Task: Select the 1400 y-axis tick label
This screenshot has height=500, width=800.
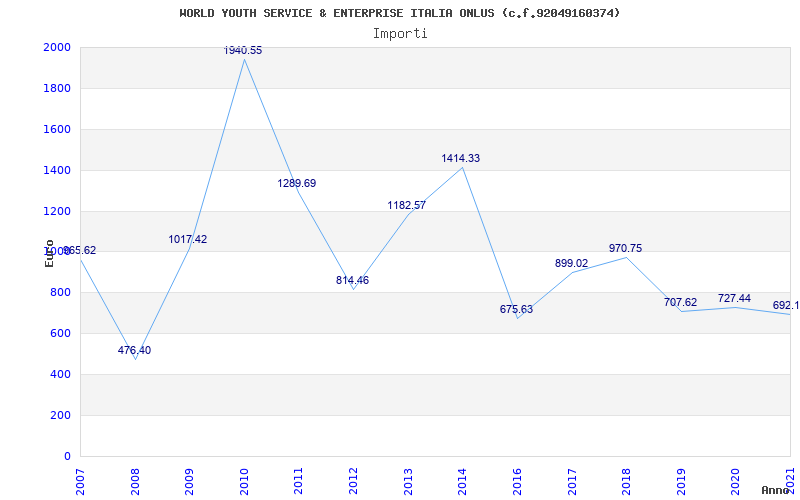Action: pos(57,170)
